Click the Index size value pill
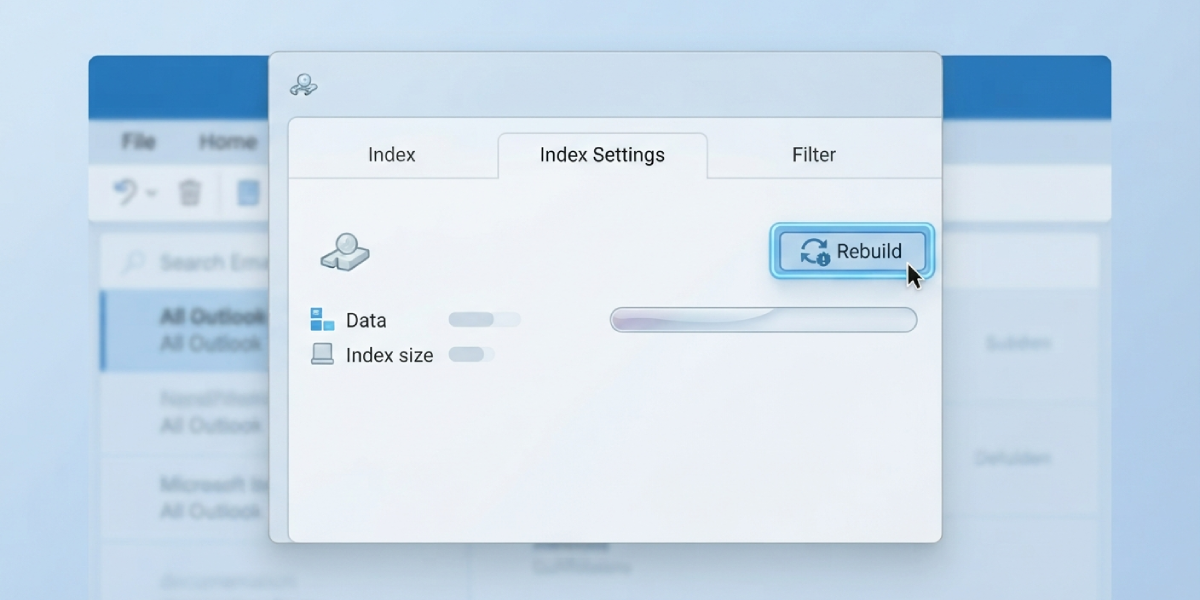This screenshot has width=1200, height=600. click(x=471, y=354)
